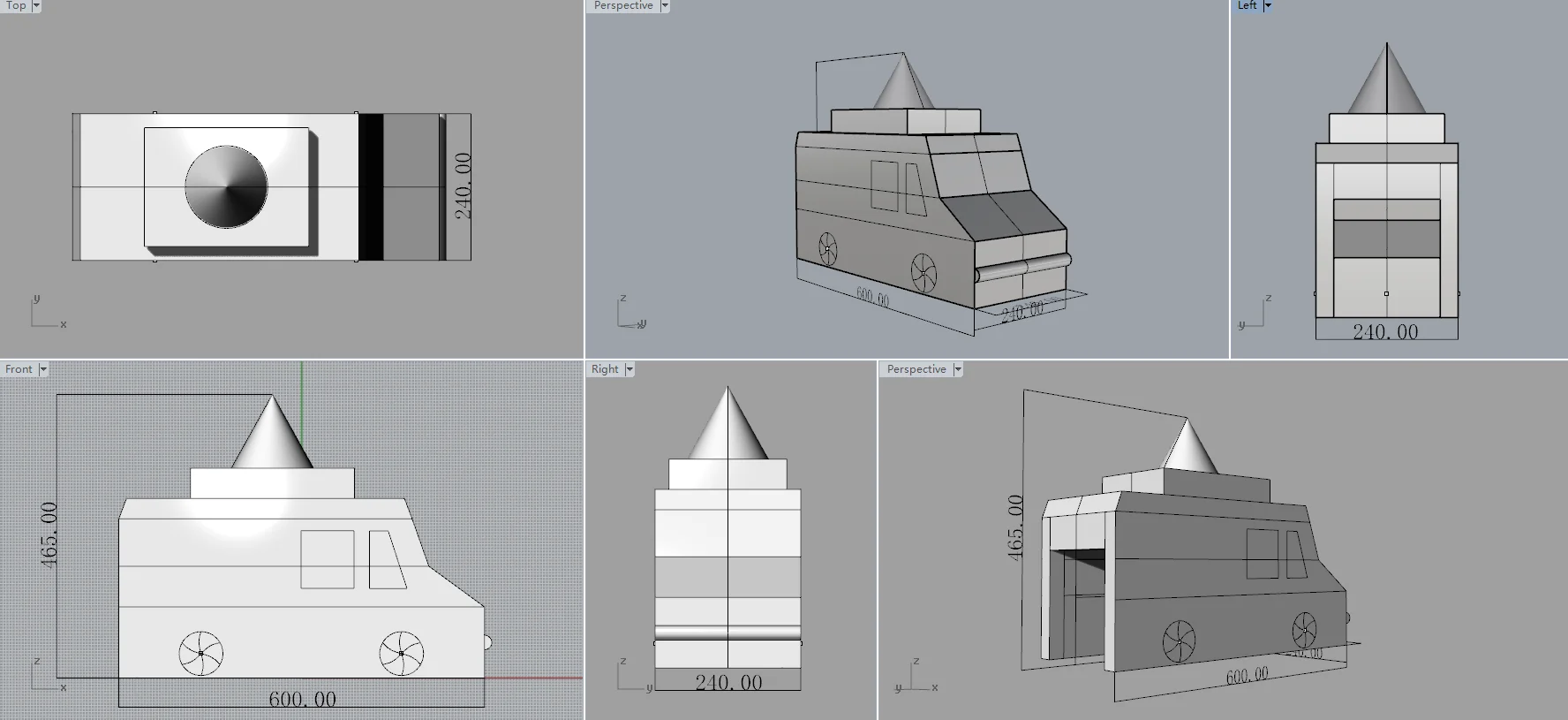Activate the Left viewport title label
Screen dimensions: 1568x720
(x=1247, y=5)
